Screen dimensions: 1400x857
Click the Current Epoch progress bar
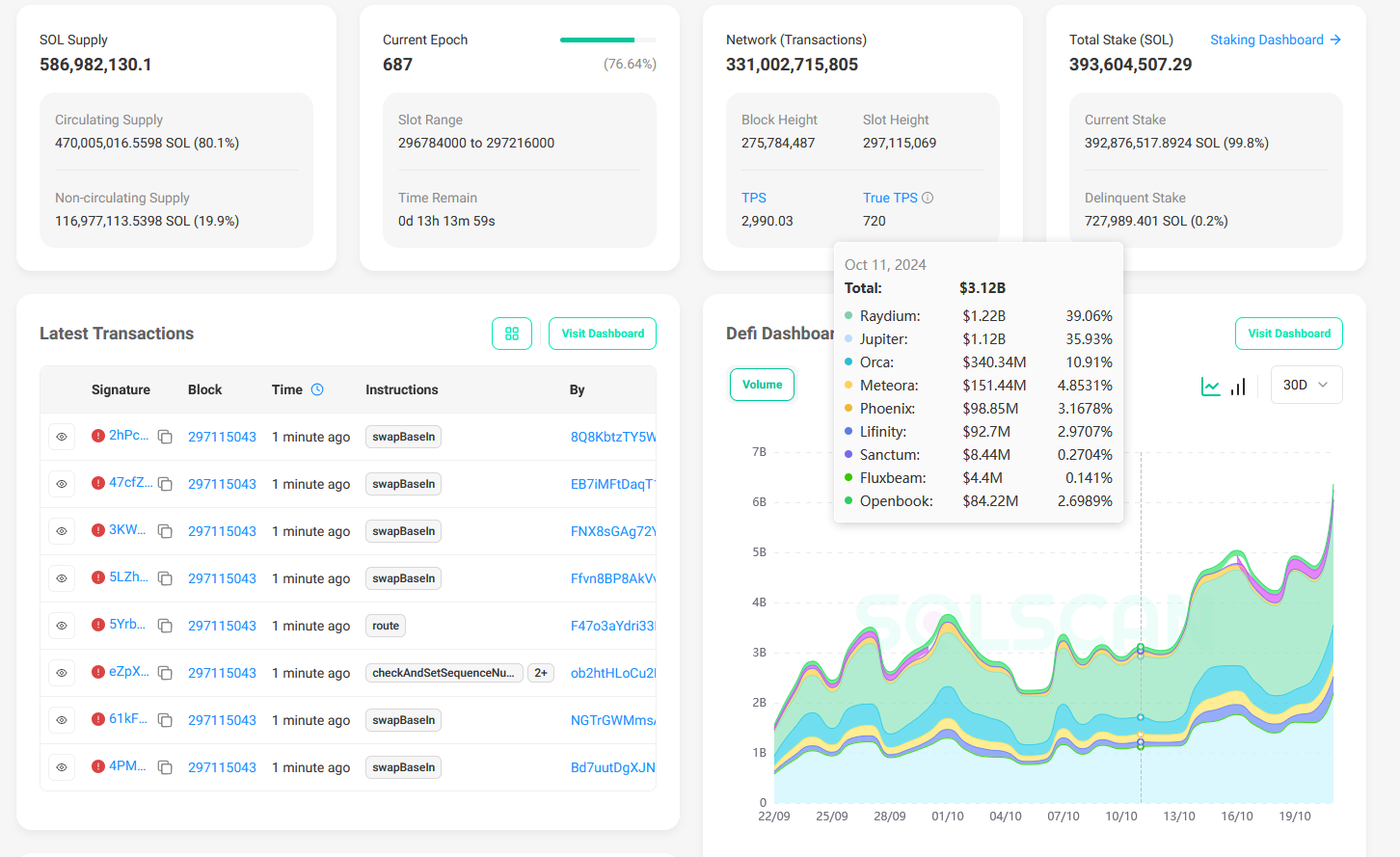tap(608, 40)
